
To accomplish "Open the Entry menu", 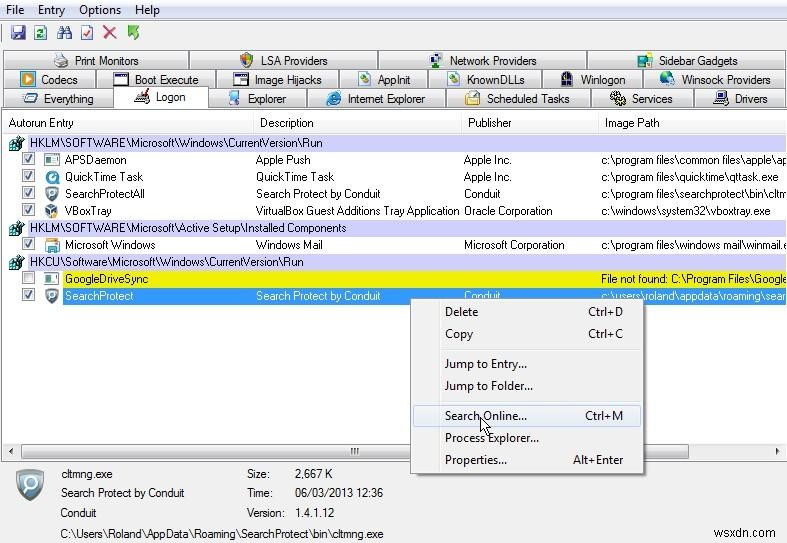I will point(51,10).
